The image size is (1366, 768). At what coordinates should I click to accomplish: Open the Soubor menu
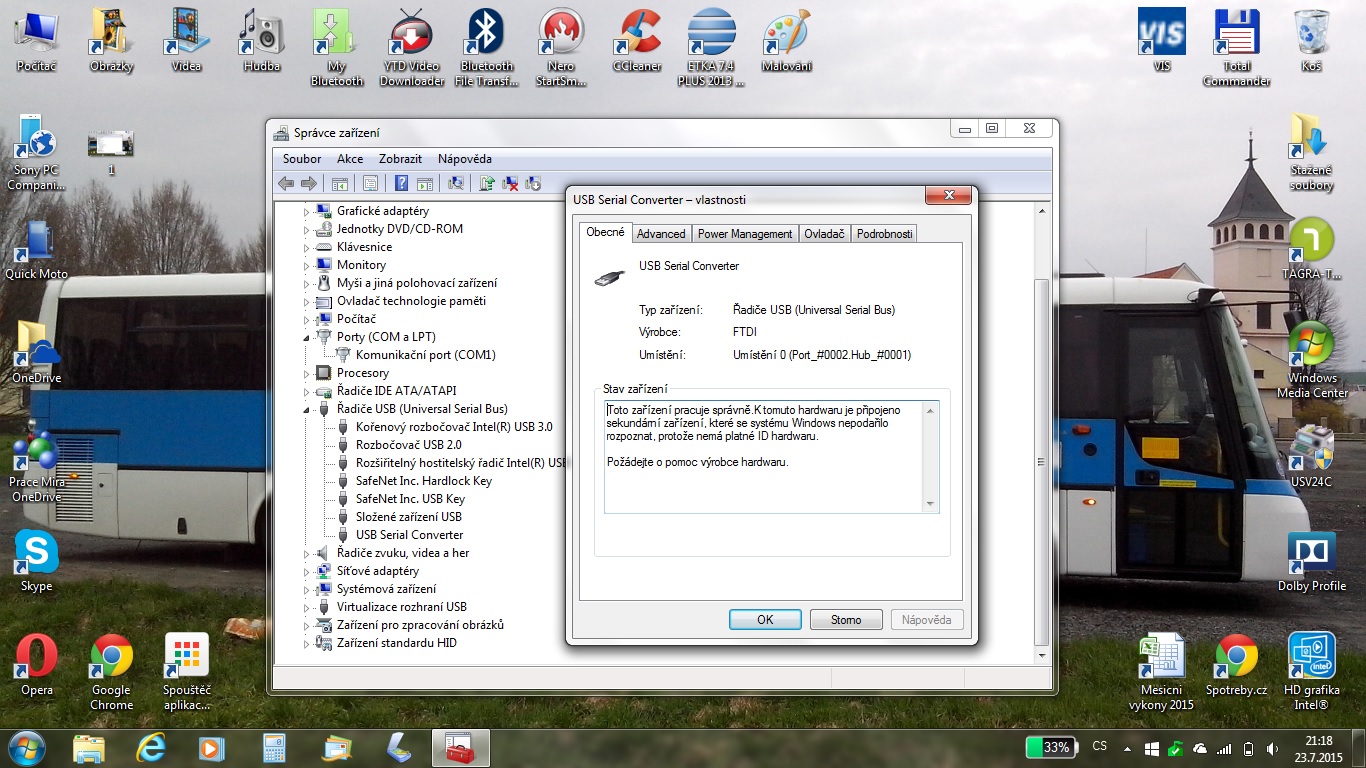(302, 159)
